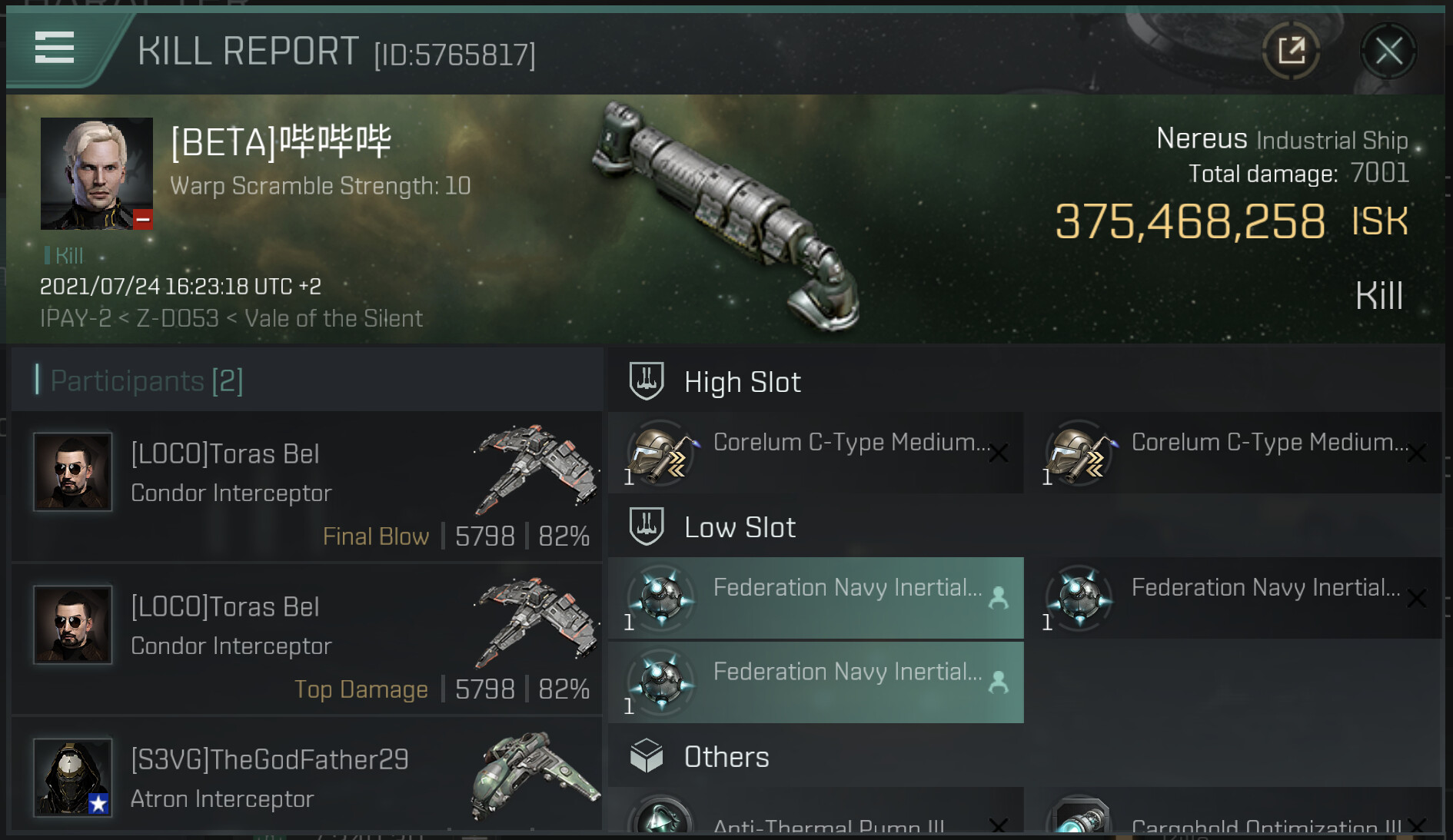Select the unhighlighted Federation Navy Inertial module
The width and height of the screenshot is (1453, 840).
[x=1234, y=598]
